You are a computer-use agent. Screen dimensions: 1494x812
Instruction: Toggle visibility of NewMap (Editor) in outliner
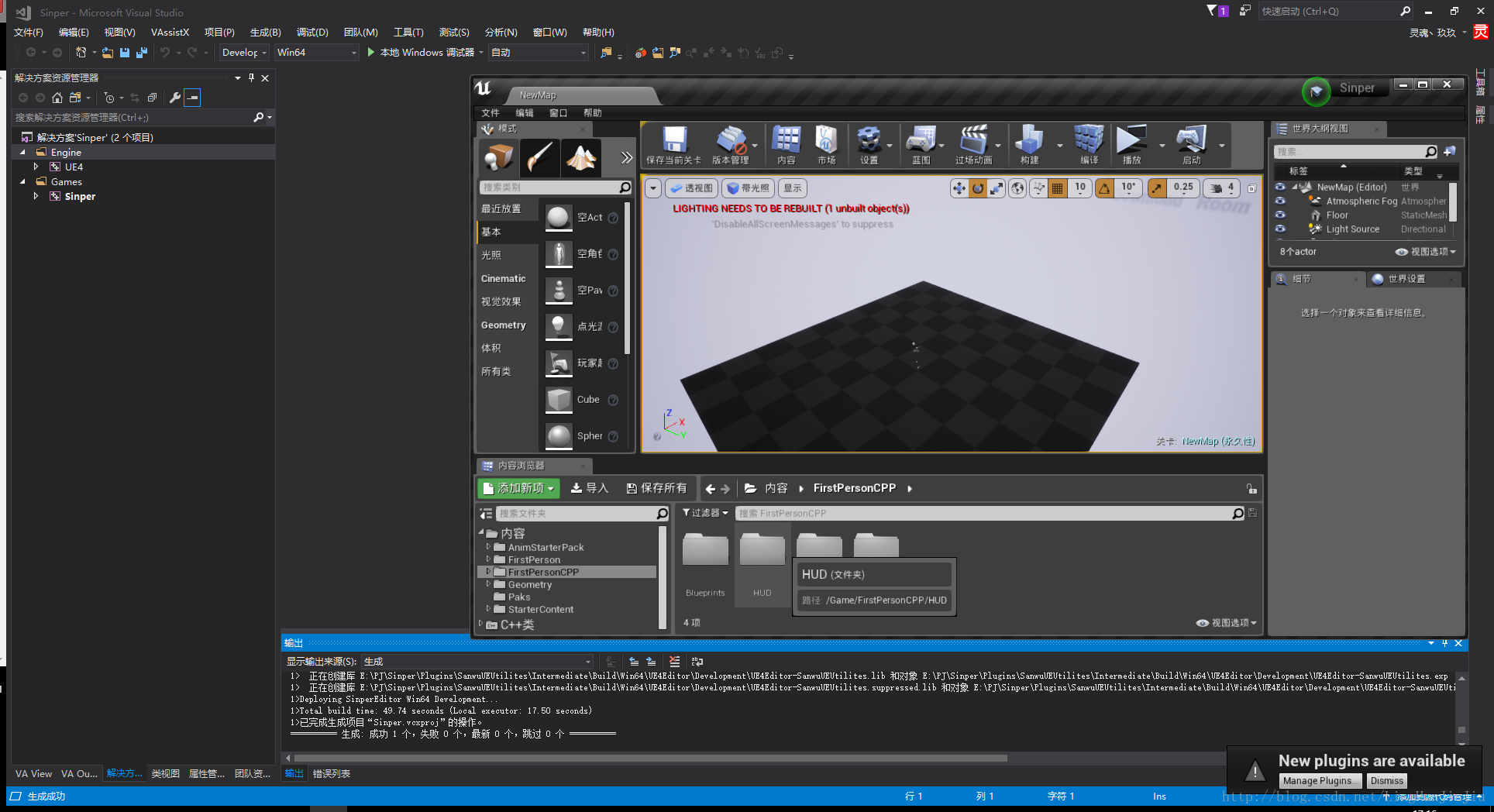click(1280, 187)
